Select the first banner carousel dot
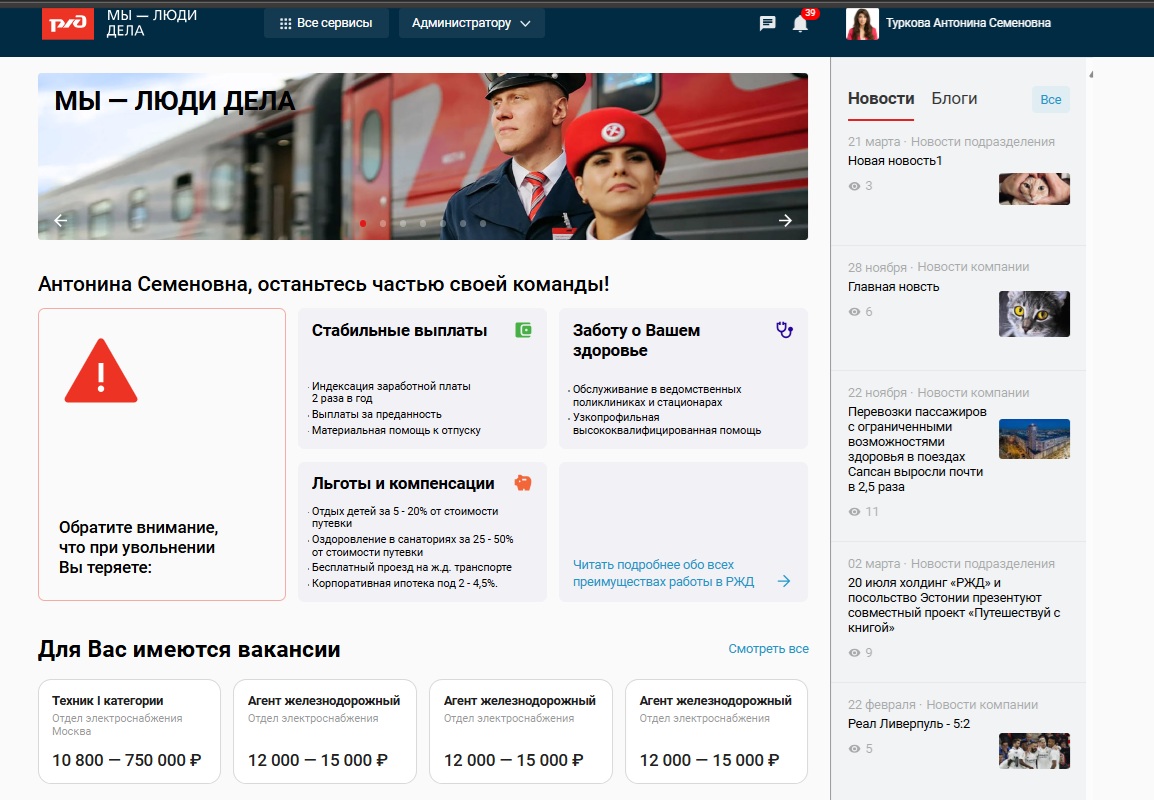1154x806 pixels. coord(363,224)
